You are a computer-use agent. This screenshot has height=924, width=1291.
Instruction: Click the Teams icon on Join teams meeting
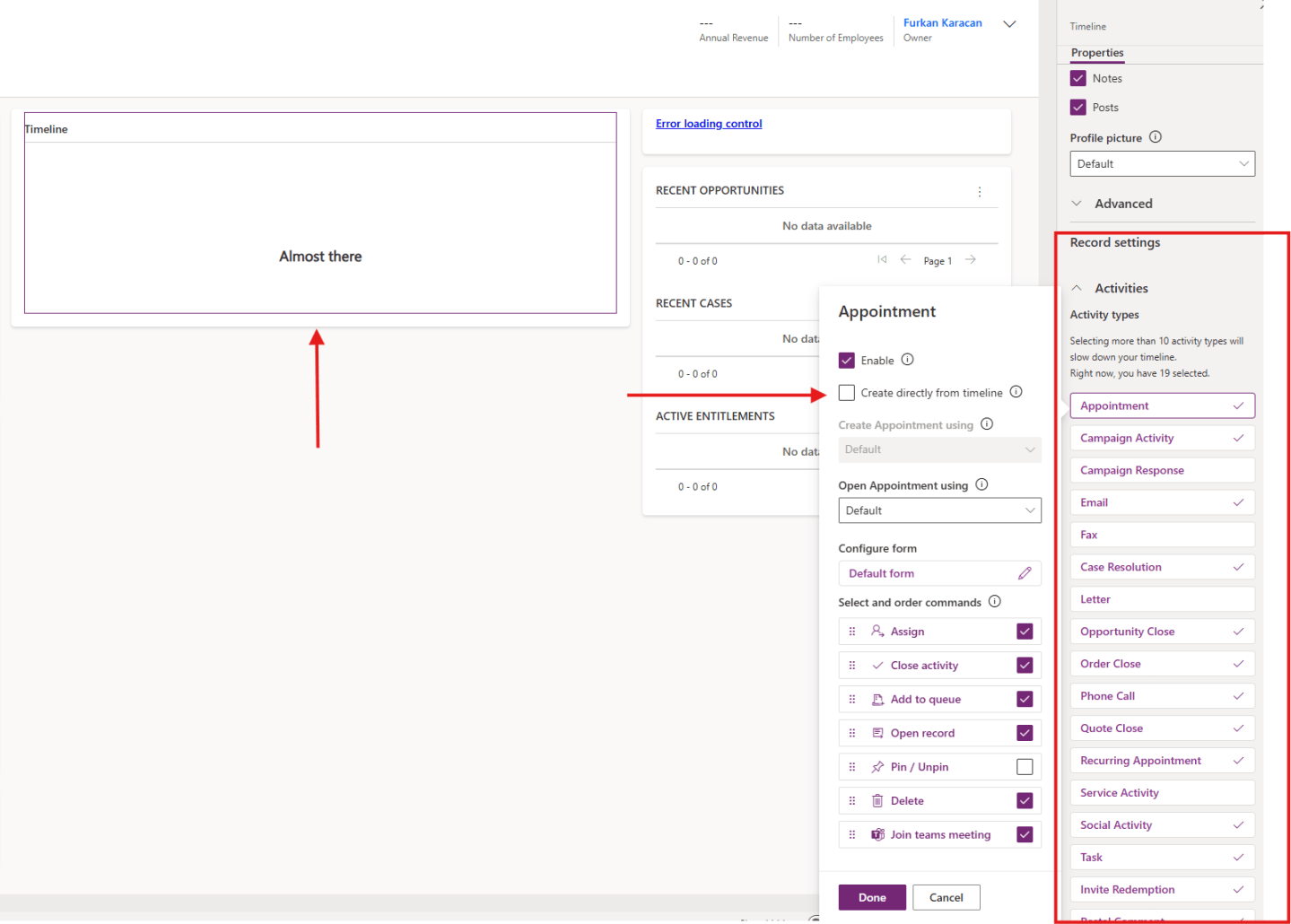[877, 834]
